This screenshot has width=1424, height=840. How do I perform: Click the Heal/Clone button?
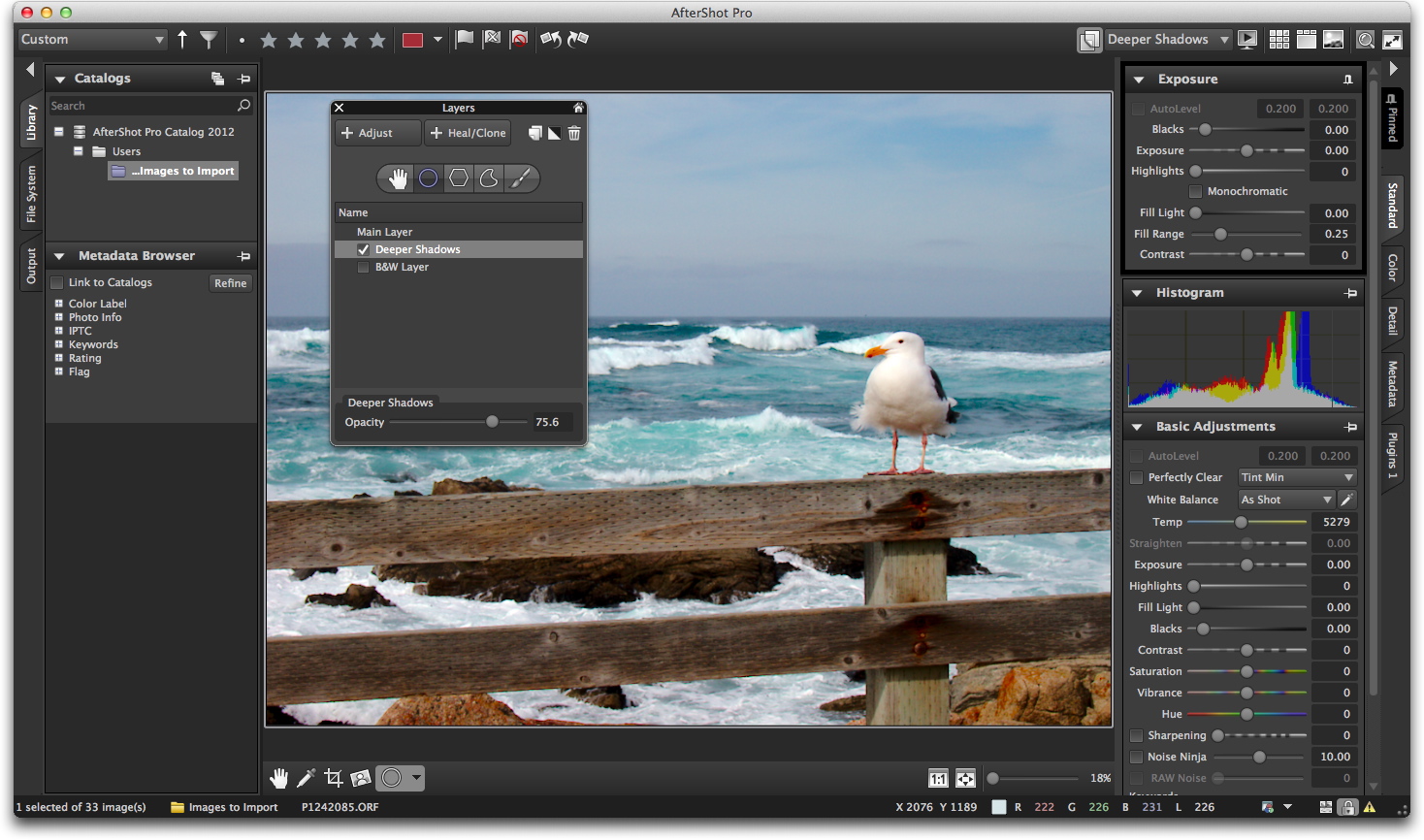[469, 133]
